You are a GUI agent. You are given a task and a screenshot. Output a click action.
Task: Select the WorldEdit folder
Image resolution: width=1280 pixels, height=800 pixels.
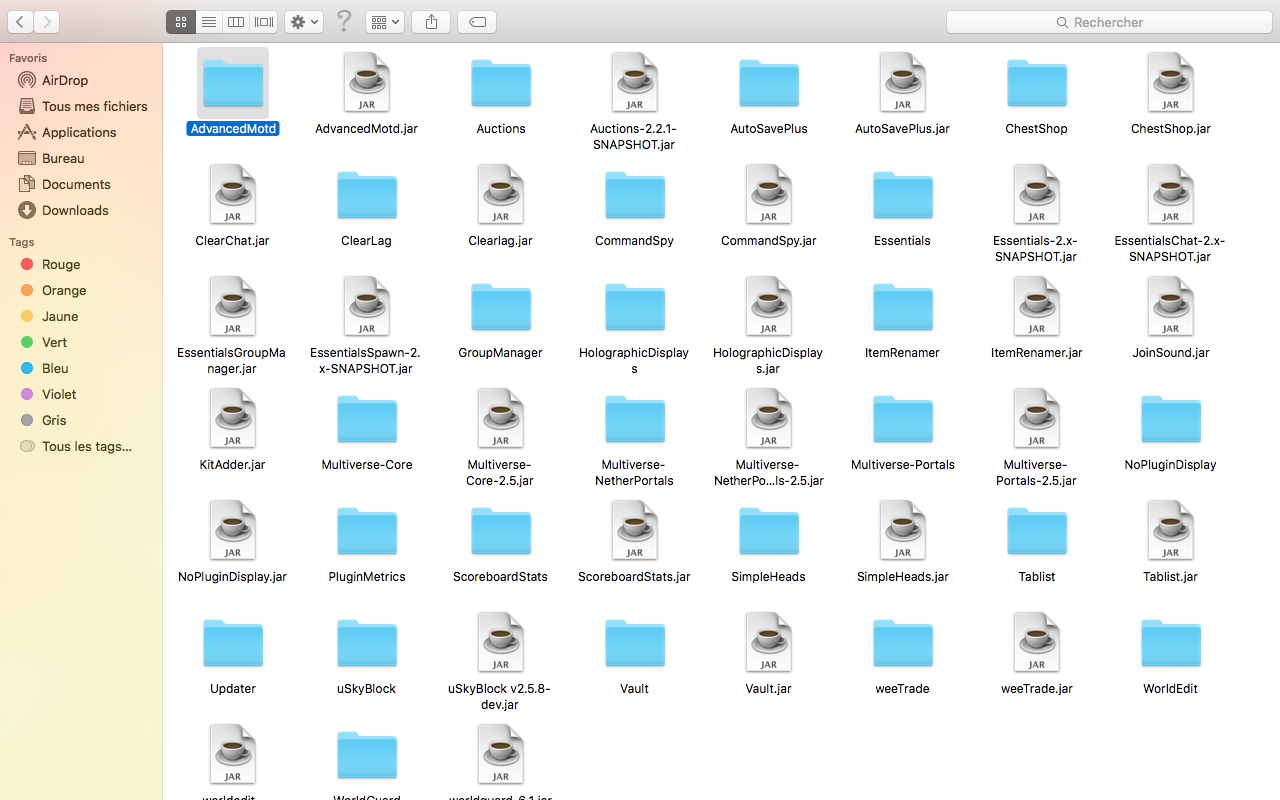pos(1171,643)
